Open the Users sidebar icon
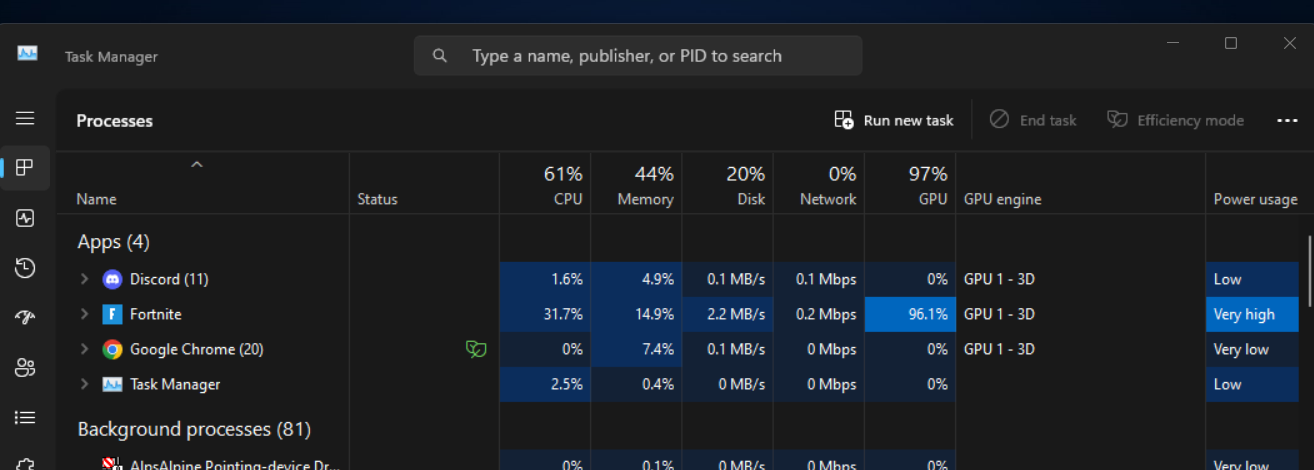 [25, 367]
